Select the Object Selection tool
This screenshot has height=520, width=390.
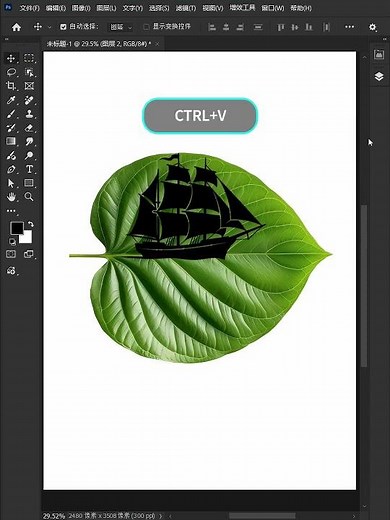point(29,72)
